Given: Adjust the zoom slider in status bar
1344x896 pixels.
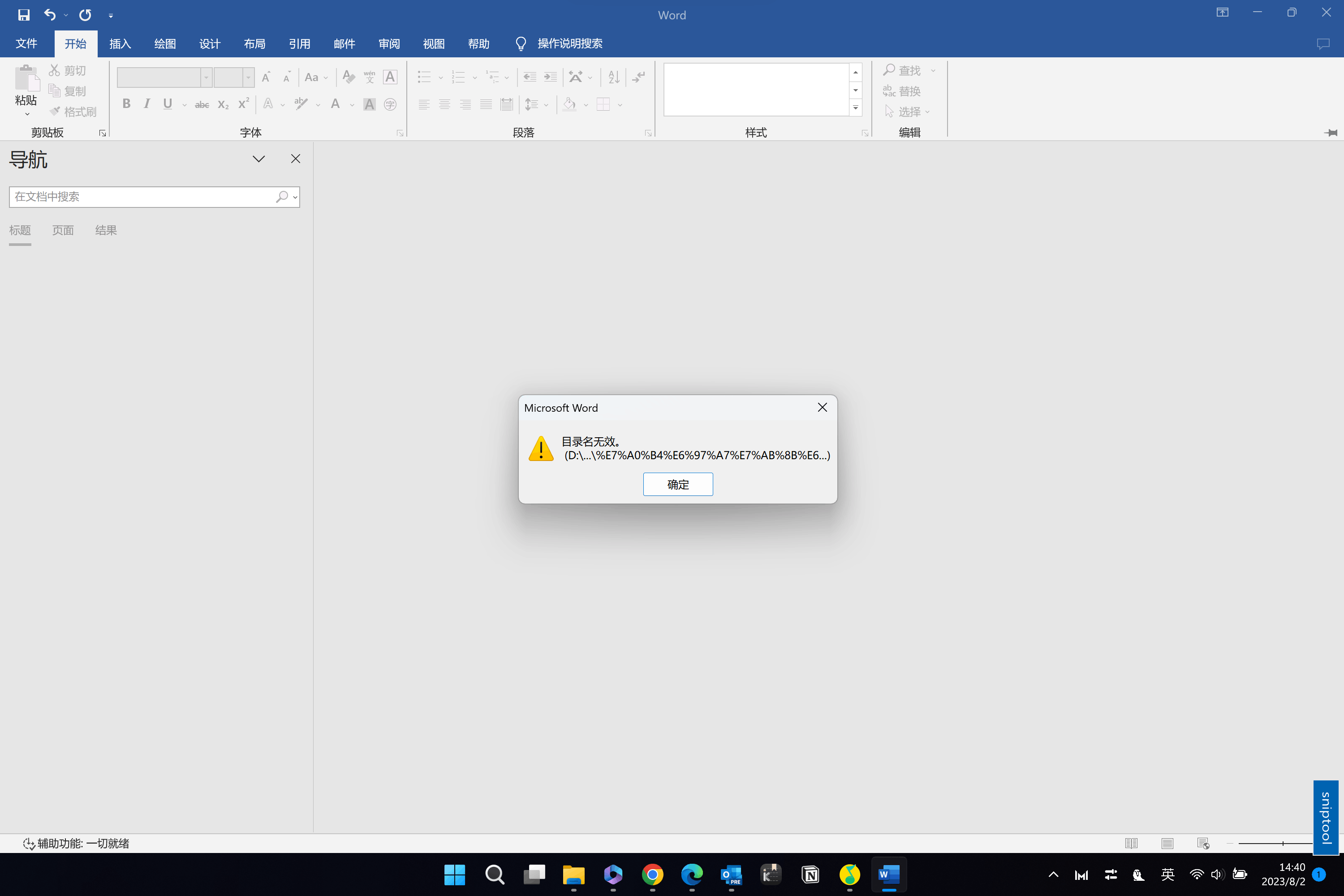Looking at the screenshot, I should 1283,844.
